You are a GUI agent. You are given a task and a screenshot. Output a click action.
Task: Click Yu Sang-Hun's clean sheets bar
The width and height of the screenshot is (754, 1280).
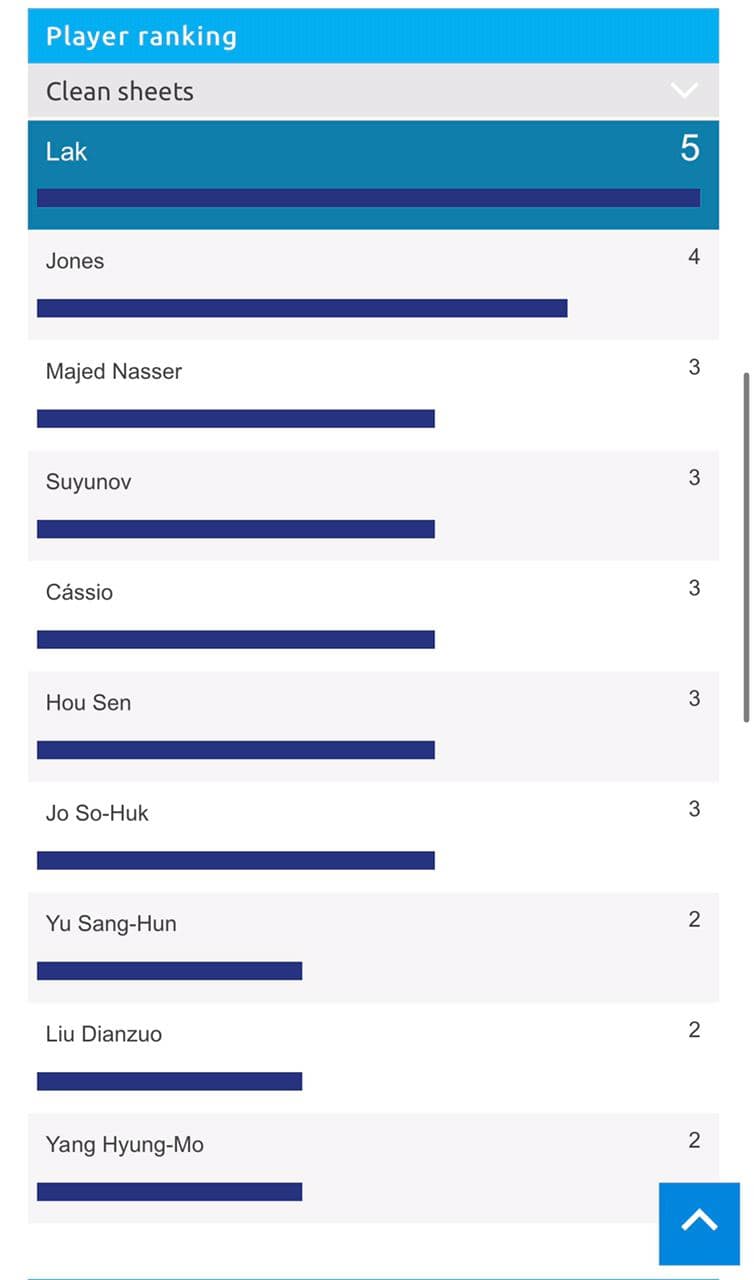click(x=170, y=971)
